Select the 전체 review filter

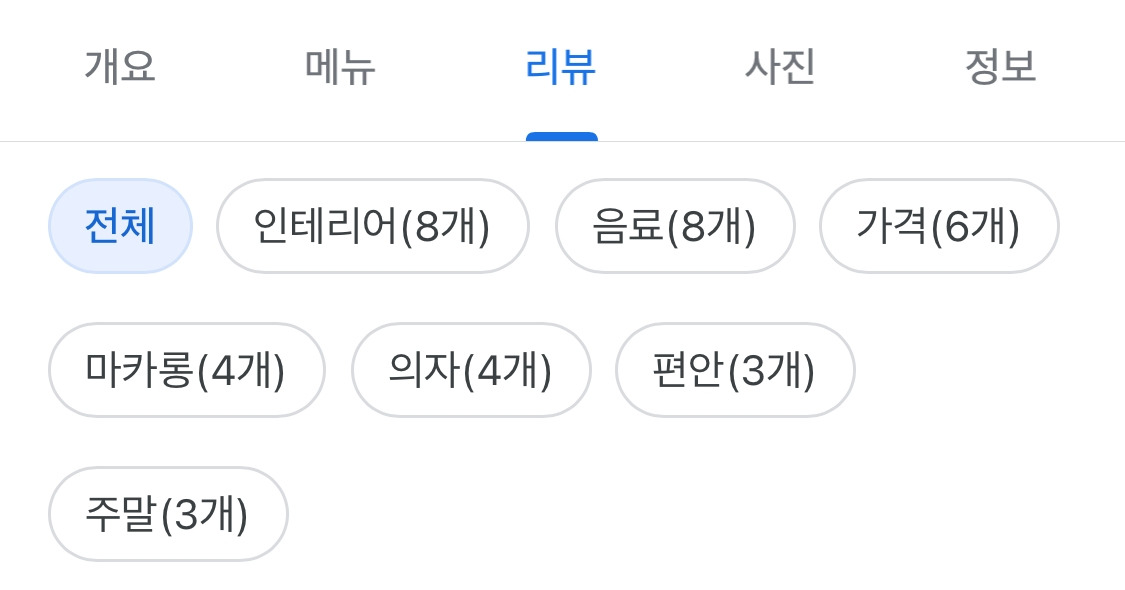120,226
